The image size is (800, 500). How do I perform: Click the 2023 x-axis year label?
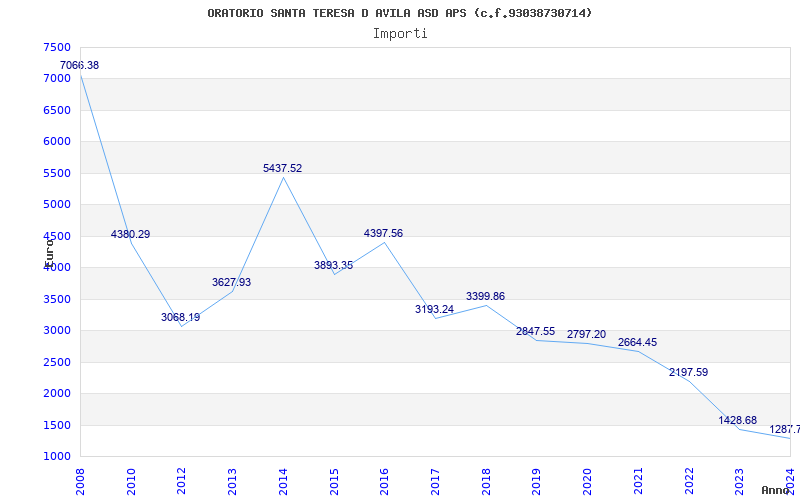(740, 481)
